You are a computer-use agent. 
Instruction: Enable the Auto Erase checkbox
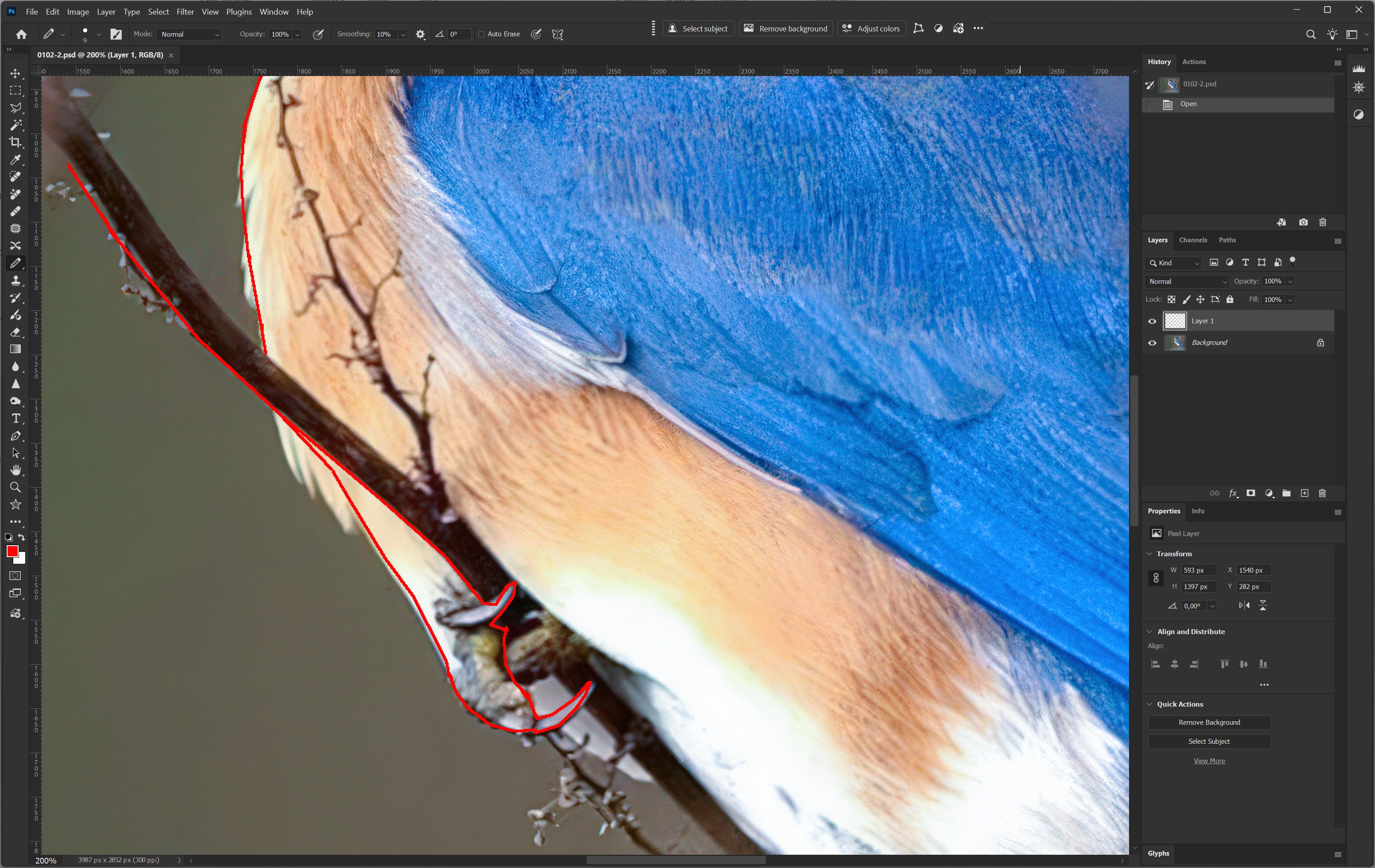(x=481, y=34)
